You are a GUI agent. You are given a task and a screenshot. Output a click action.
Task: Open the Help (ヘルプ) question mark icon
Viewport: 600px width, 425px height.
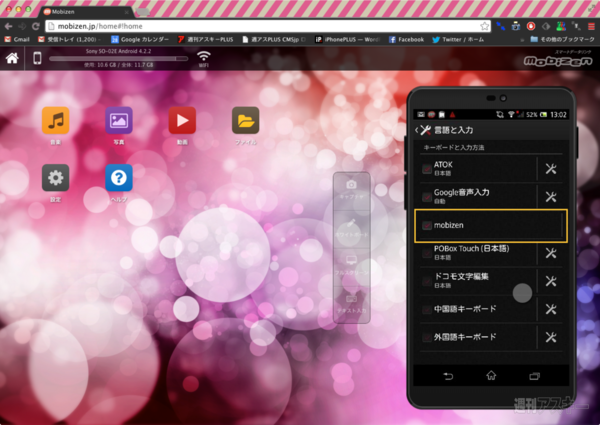pos(119,177)
